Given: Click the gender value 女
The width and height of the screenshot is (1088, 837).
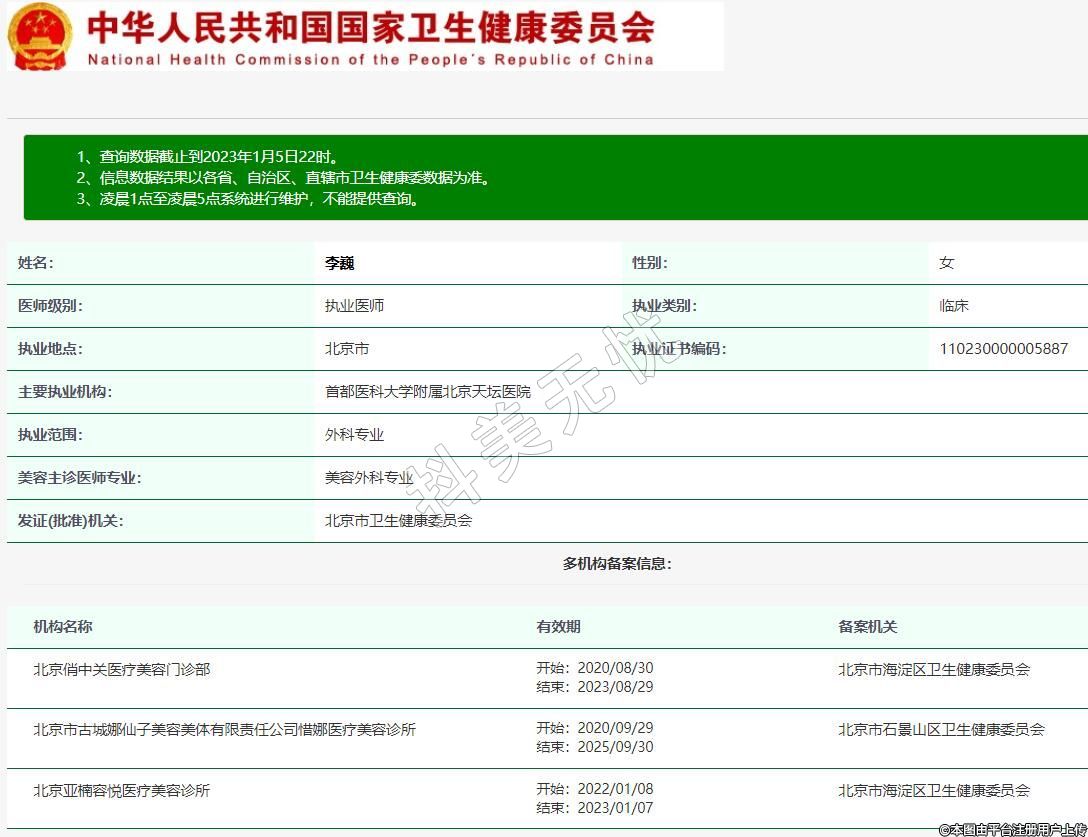Looking at the screenshot, I should [947, 263].
